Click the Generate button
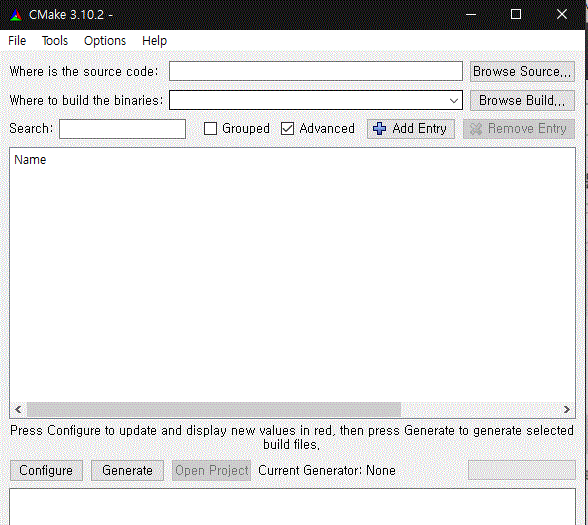Image resolution: width=588 pixels, height=525 pixels. coord(128,471)
